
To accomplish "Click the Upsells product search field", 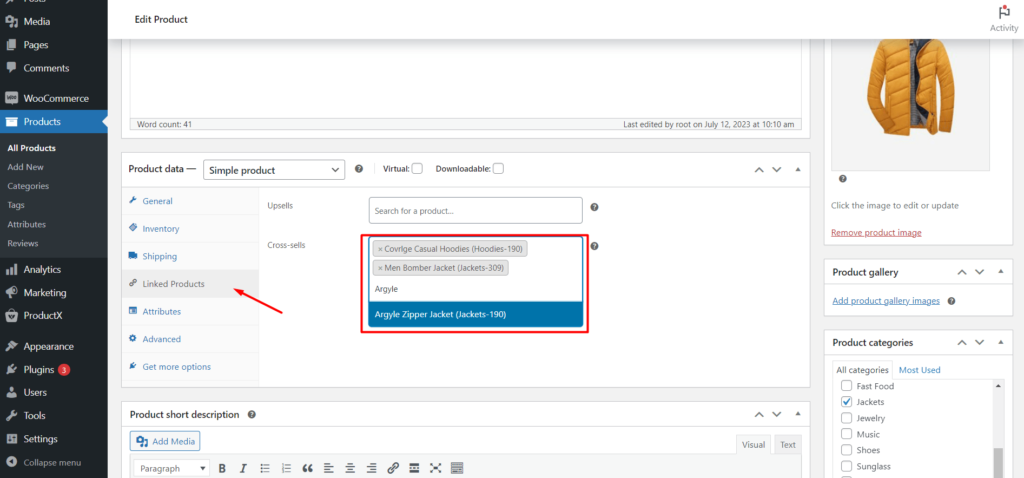I will pos(475,210).
